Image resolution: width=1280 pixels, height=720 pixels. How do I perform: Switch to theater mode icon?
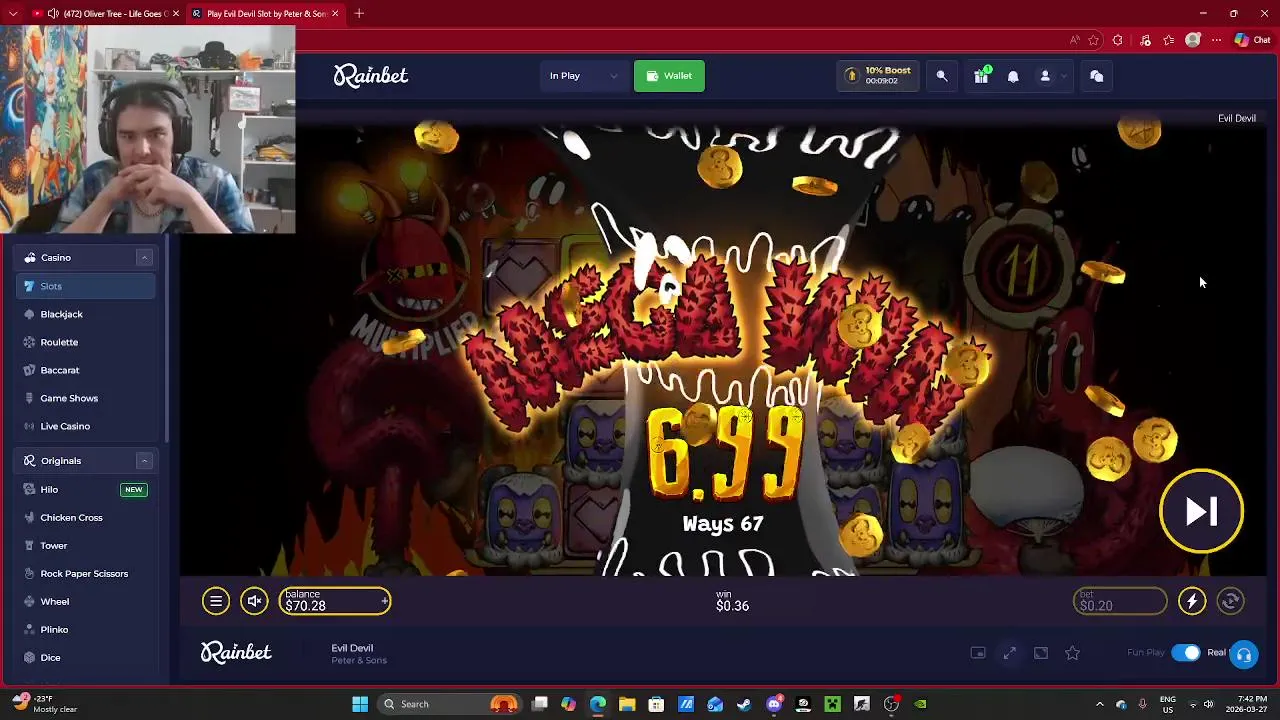(x=1041, y=653)
